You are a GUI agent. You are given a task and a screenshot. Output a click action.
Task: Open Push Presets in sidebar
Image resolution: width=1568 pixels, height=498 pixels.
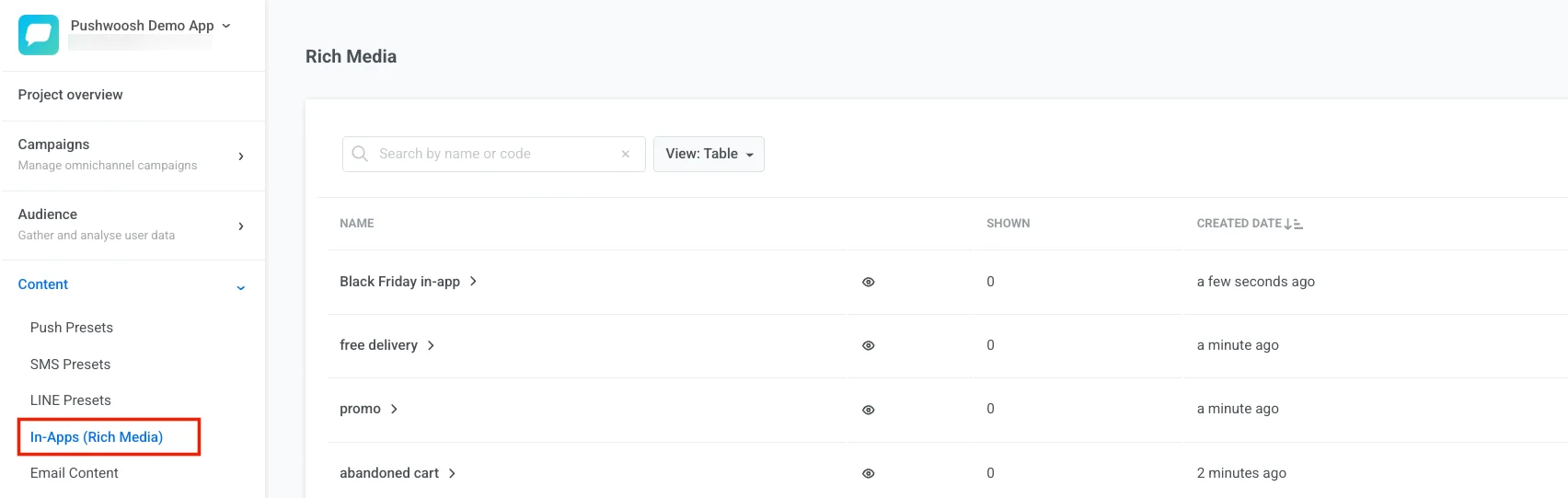pyautogui.click(x=72, y=328)
